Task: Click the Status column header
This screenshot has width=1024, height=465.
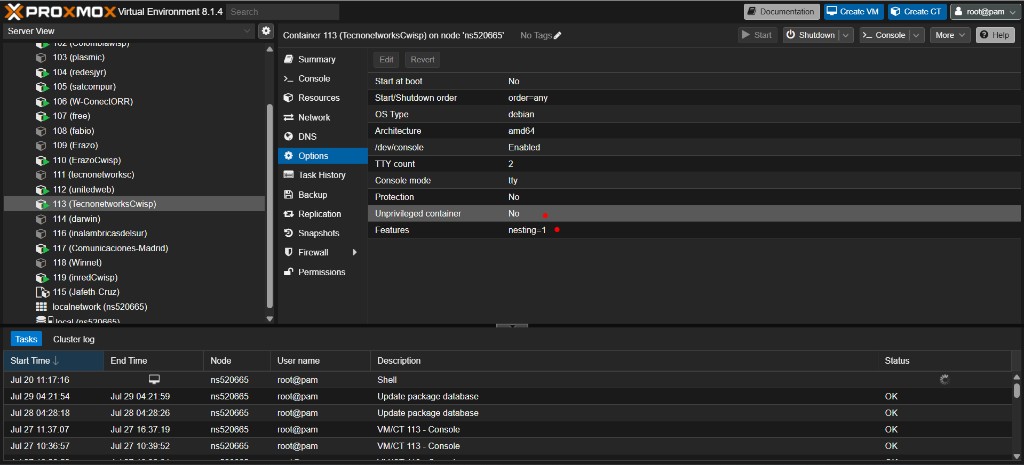Action: click(944, 361)
